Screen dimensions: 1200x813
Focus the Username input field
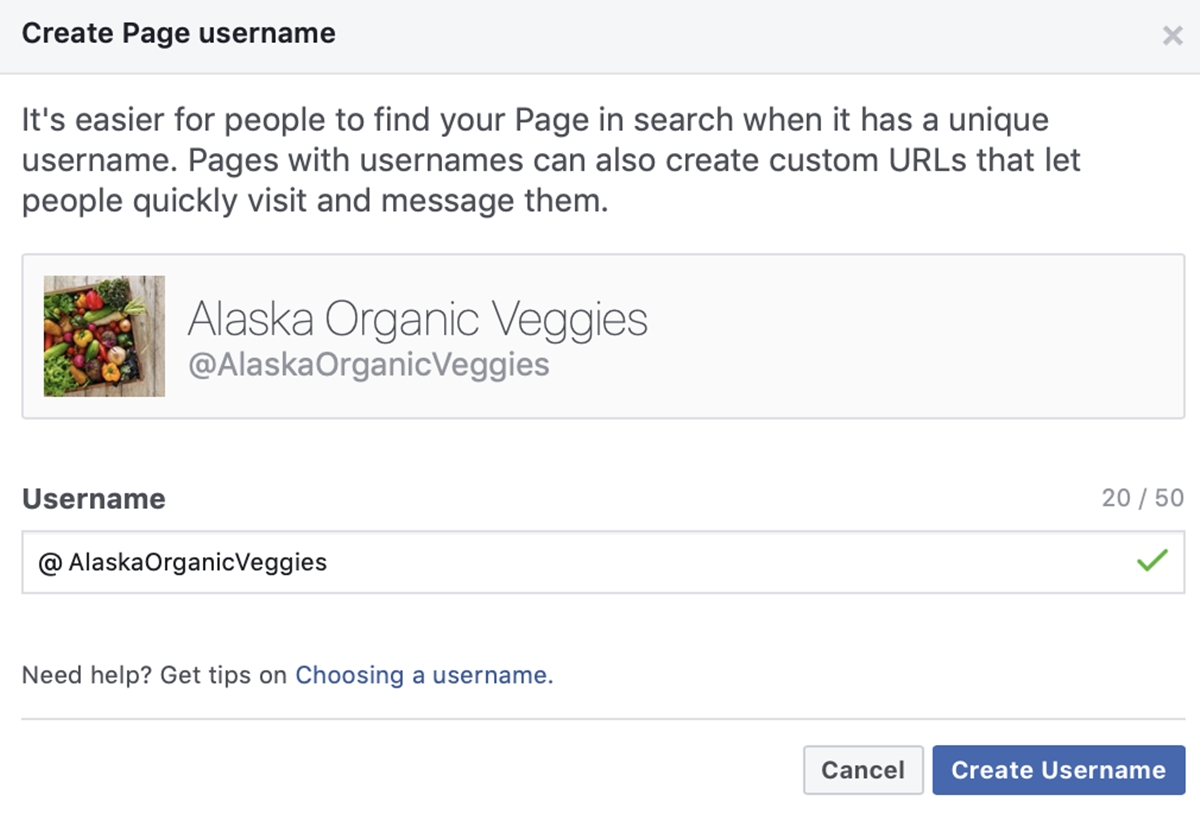coord(603,562)
